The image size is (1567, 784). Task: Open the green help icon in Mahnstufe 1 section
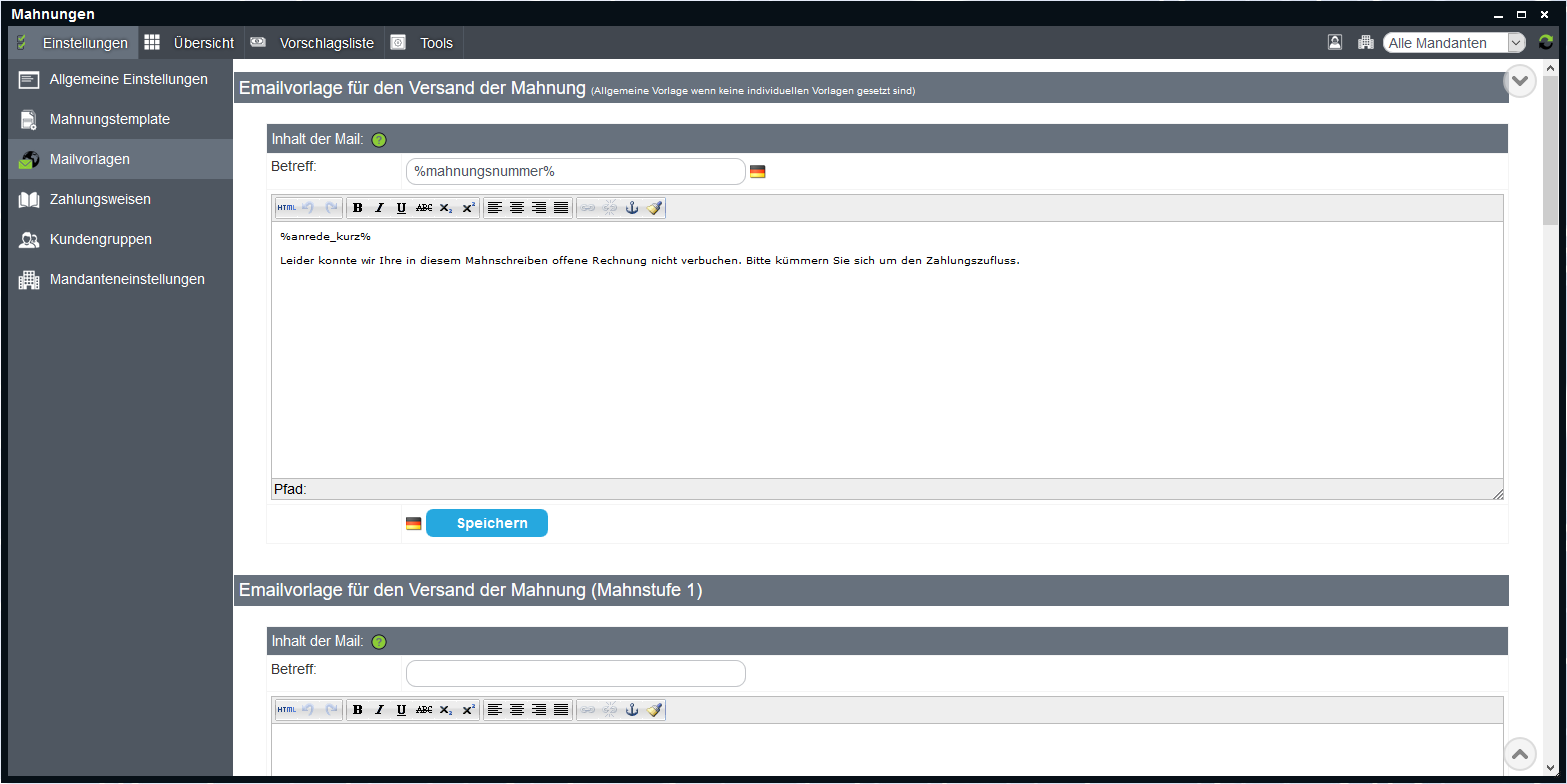(x=379, y=642)
